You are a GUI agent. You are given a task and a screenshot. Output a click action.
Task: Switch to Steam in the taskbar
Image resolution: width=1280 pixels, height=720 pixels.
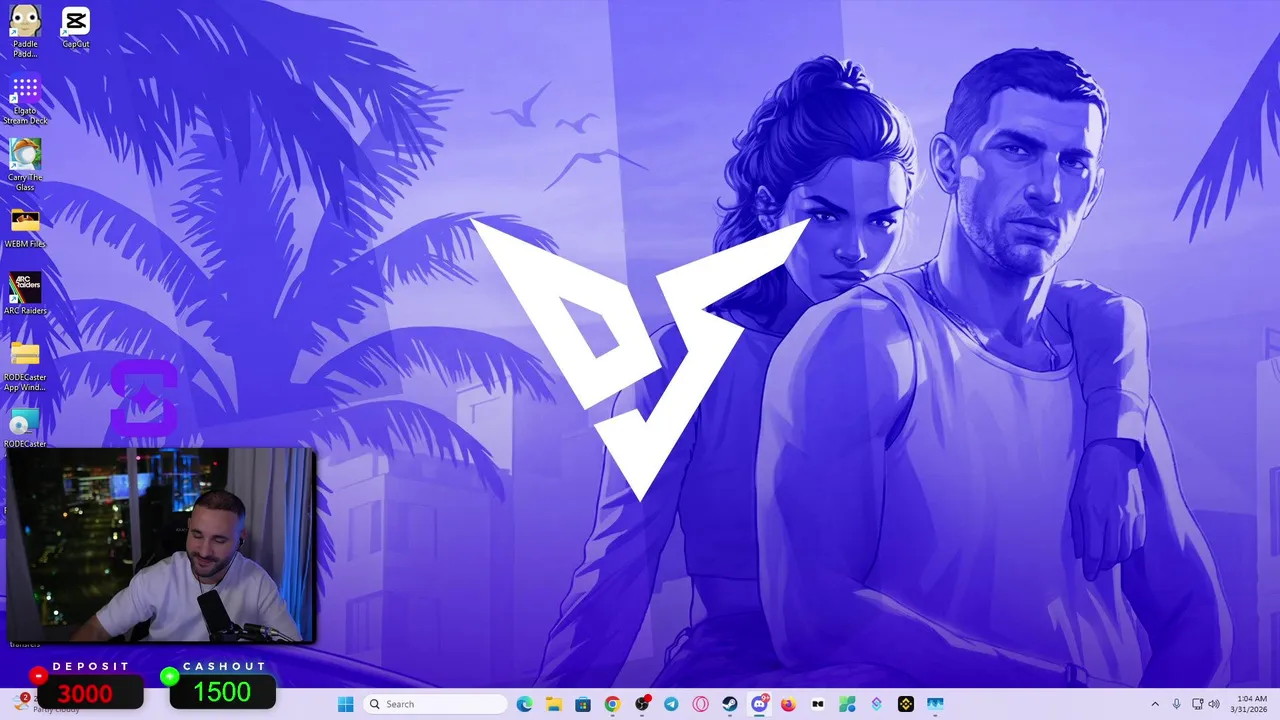pos(730,704)
